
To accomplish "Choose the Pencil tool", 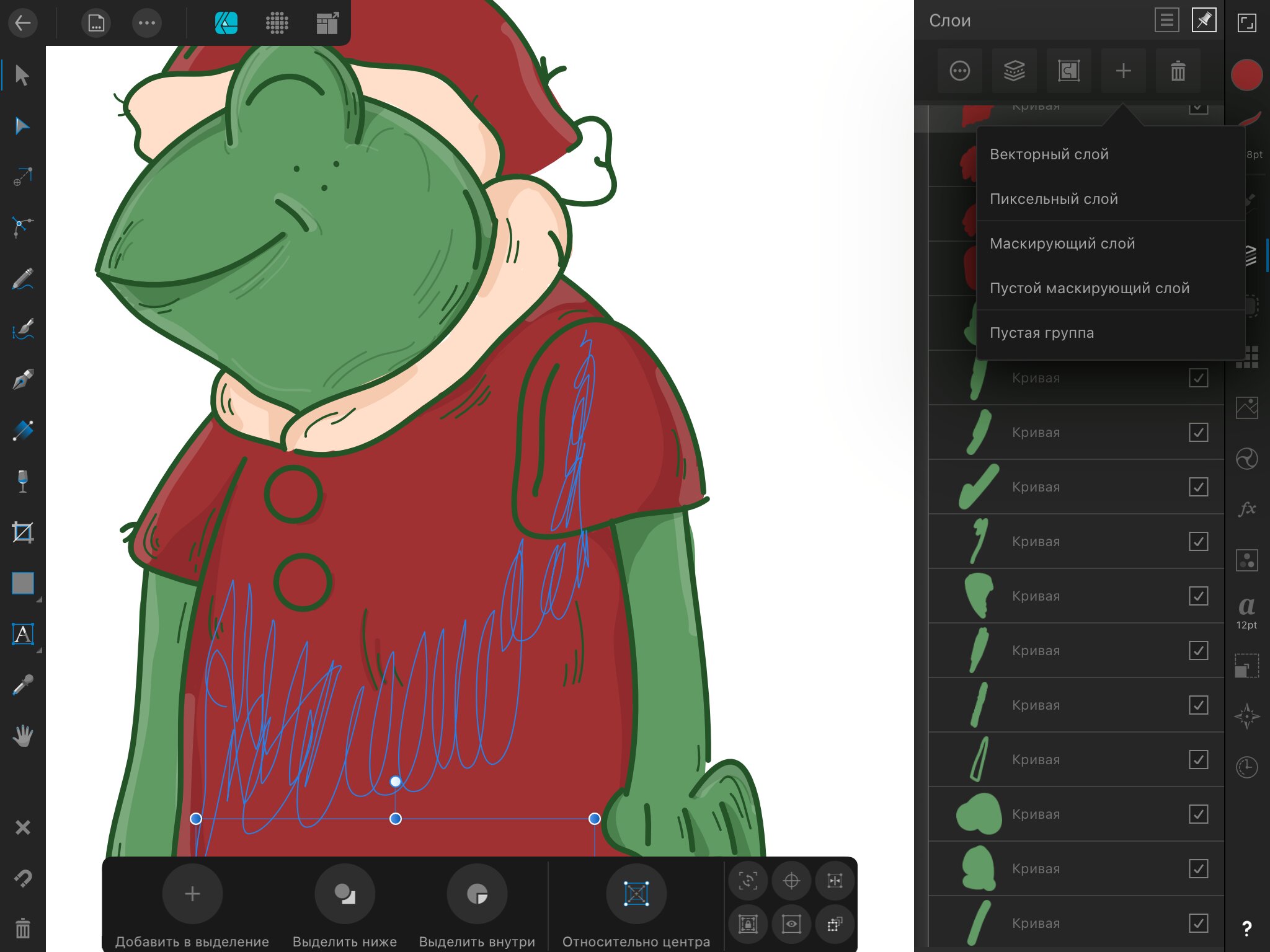I will [23, 278].
